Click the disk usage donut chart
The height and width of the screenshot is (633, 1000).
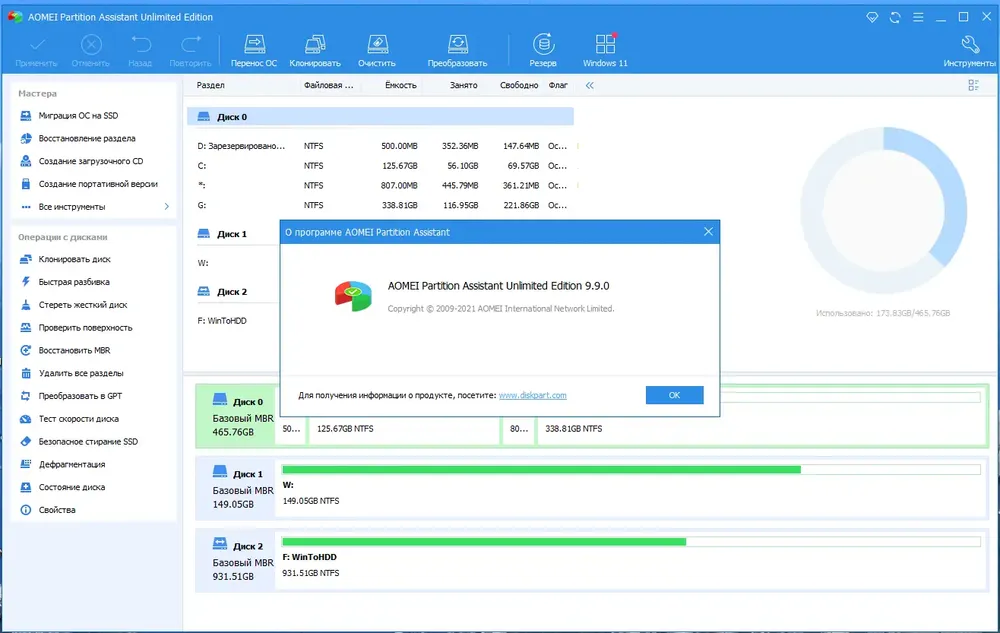click(x=883, y=210)
